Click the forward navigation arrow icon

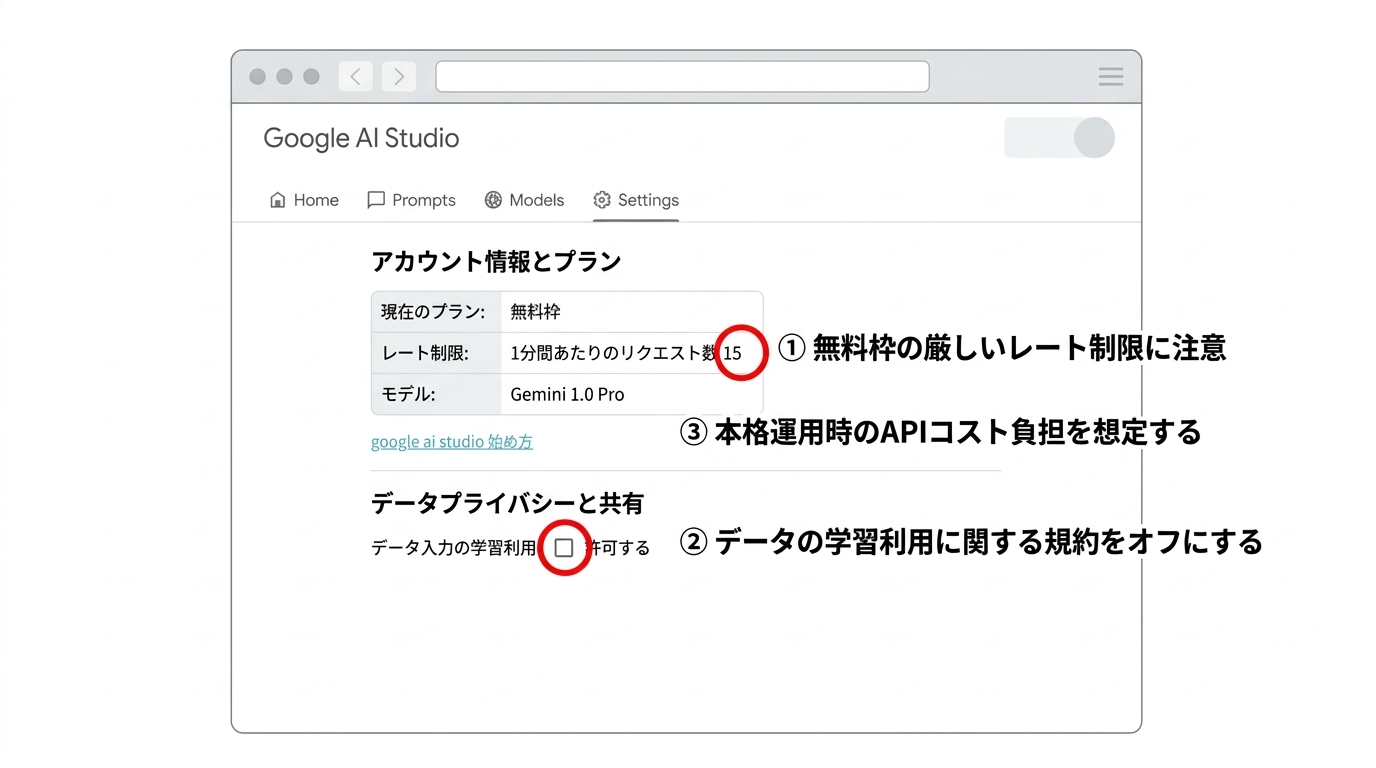click(x=398, y=76)
